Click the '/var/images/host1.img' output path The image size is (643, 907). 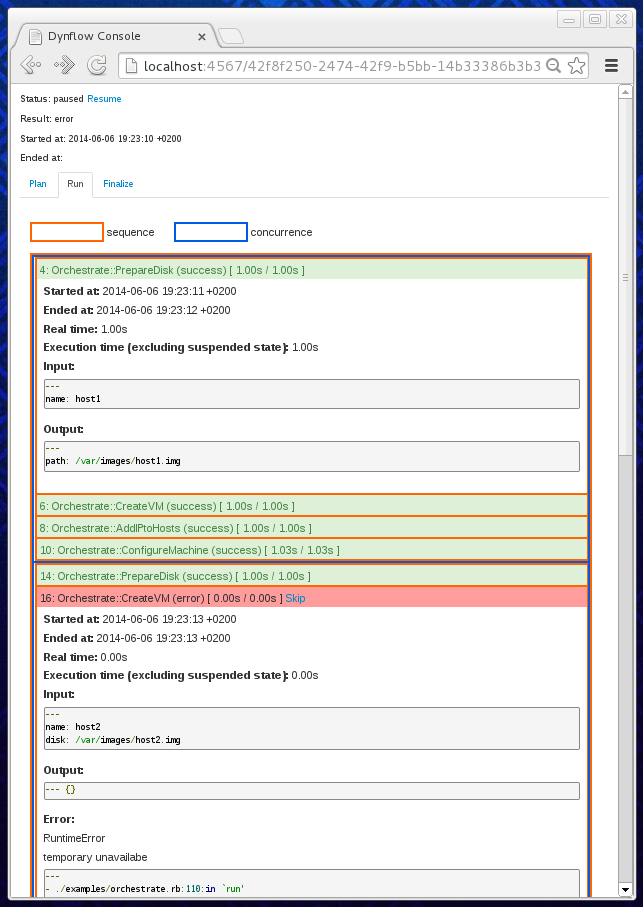[127, 461]
